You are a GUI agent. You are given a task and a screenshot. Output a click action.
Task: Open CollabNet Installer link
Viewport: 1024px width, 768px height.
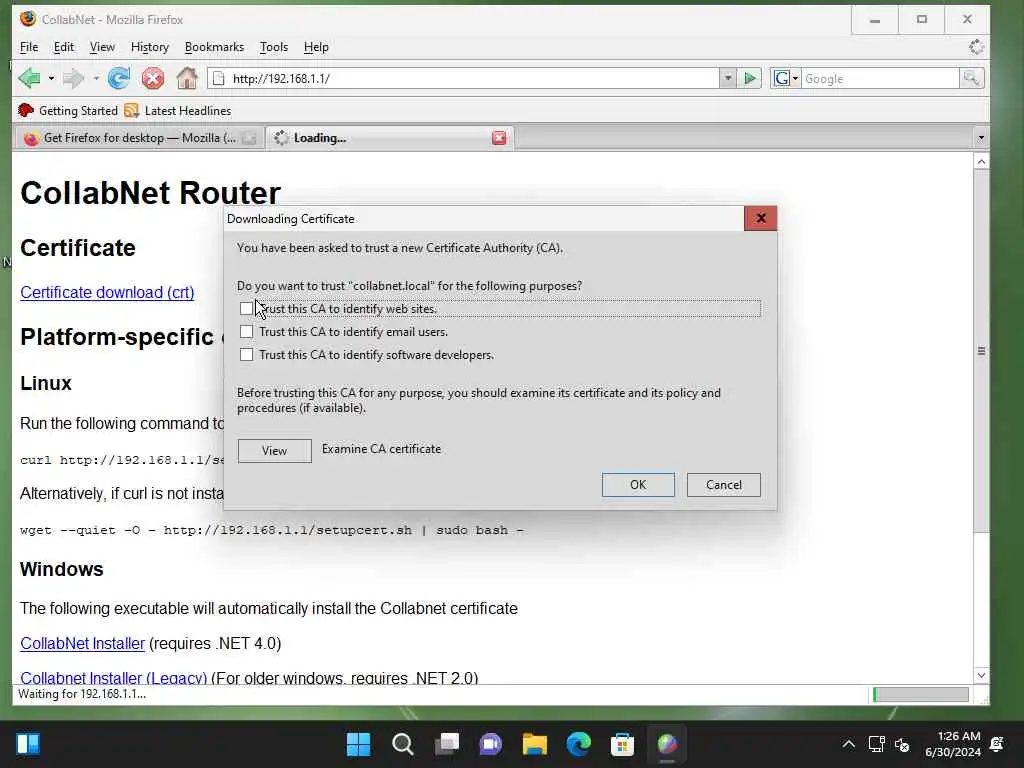coord(82,643)
